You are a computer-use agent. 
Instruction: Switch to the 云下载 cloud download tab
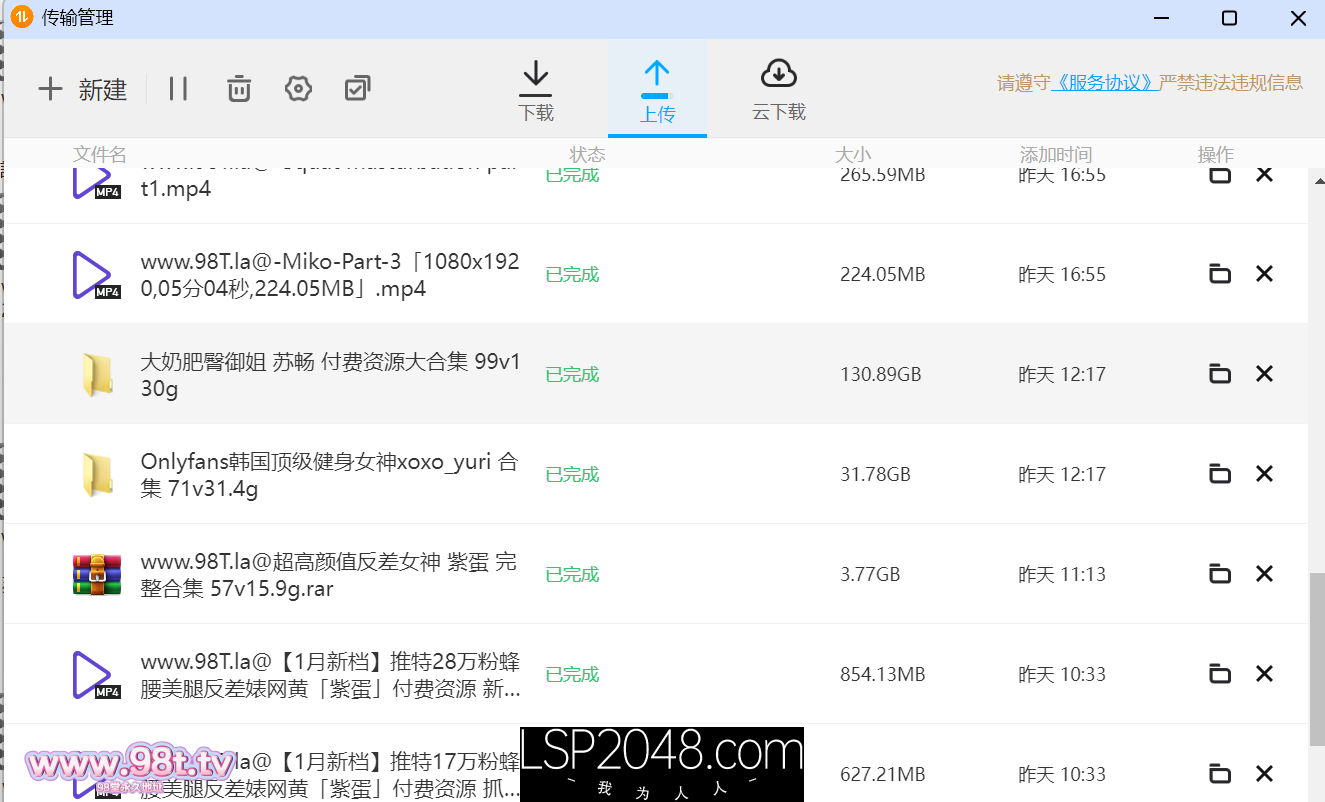tap(779, 91)
